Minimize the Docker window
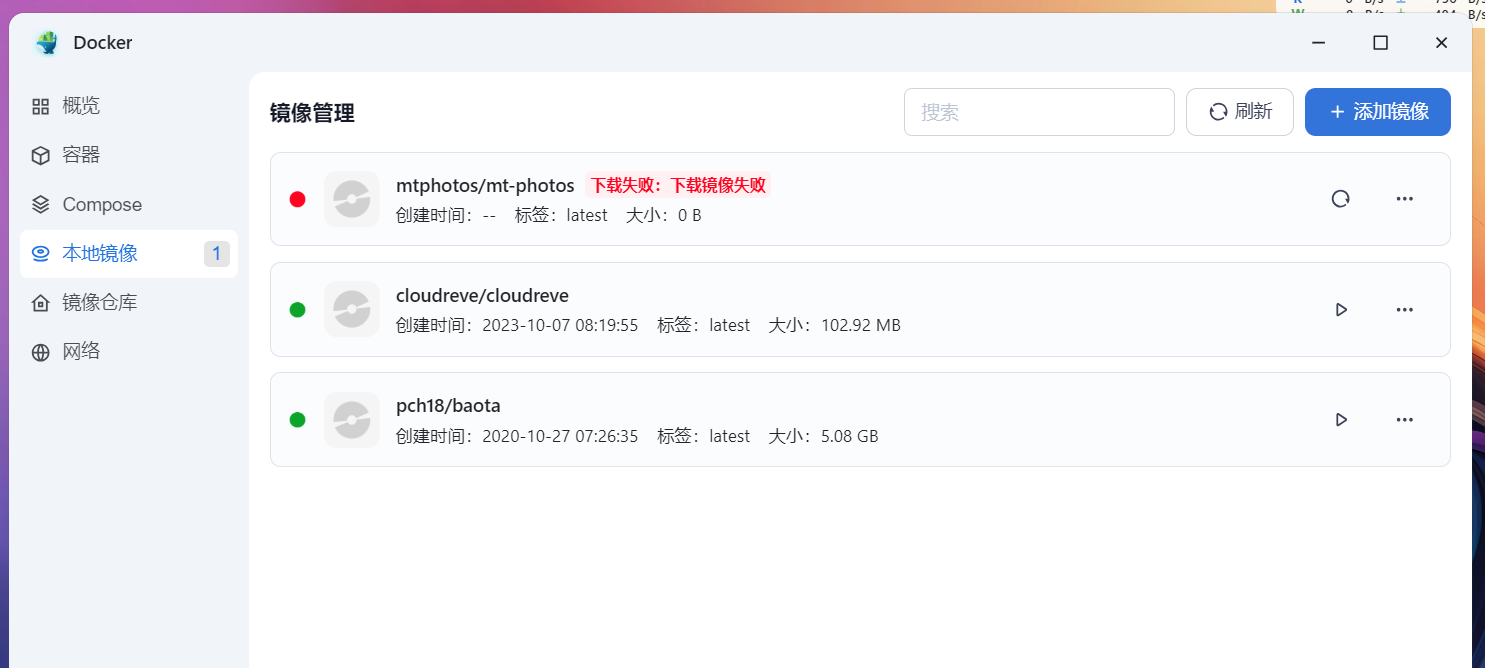Image resolution: width=1485 pixels, height=668 pixels. pyautogui.click(x=1319, y=43)
